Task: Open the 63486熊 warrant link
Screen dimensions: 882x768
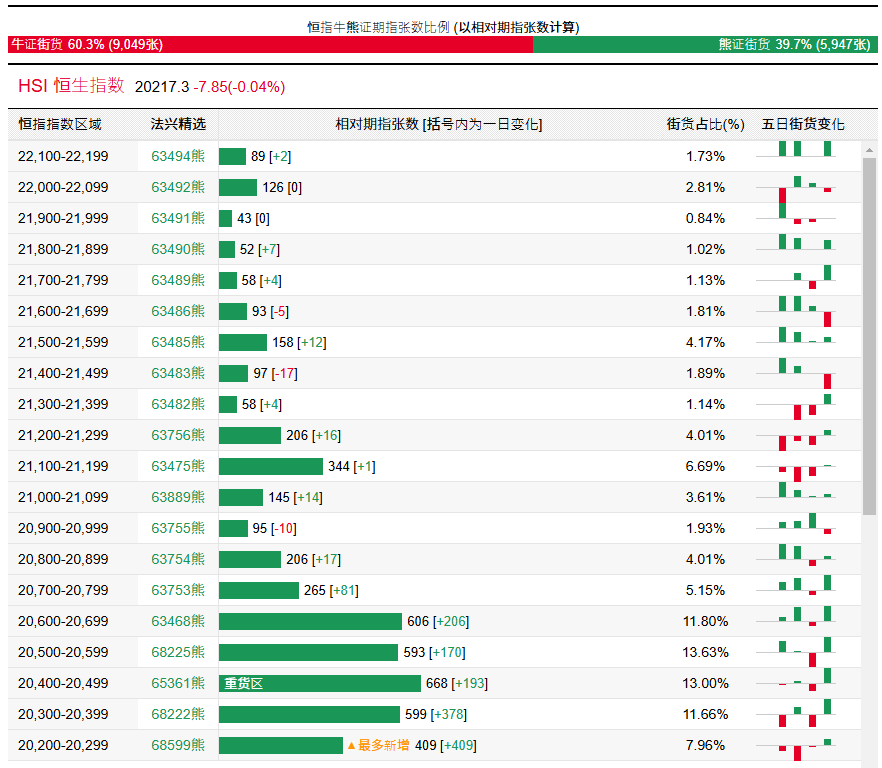Action: click(x=178, y=311)
